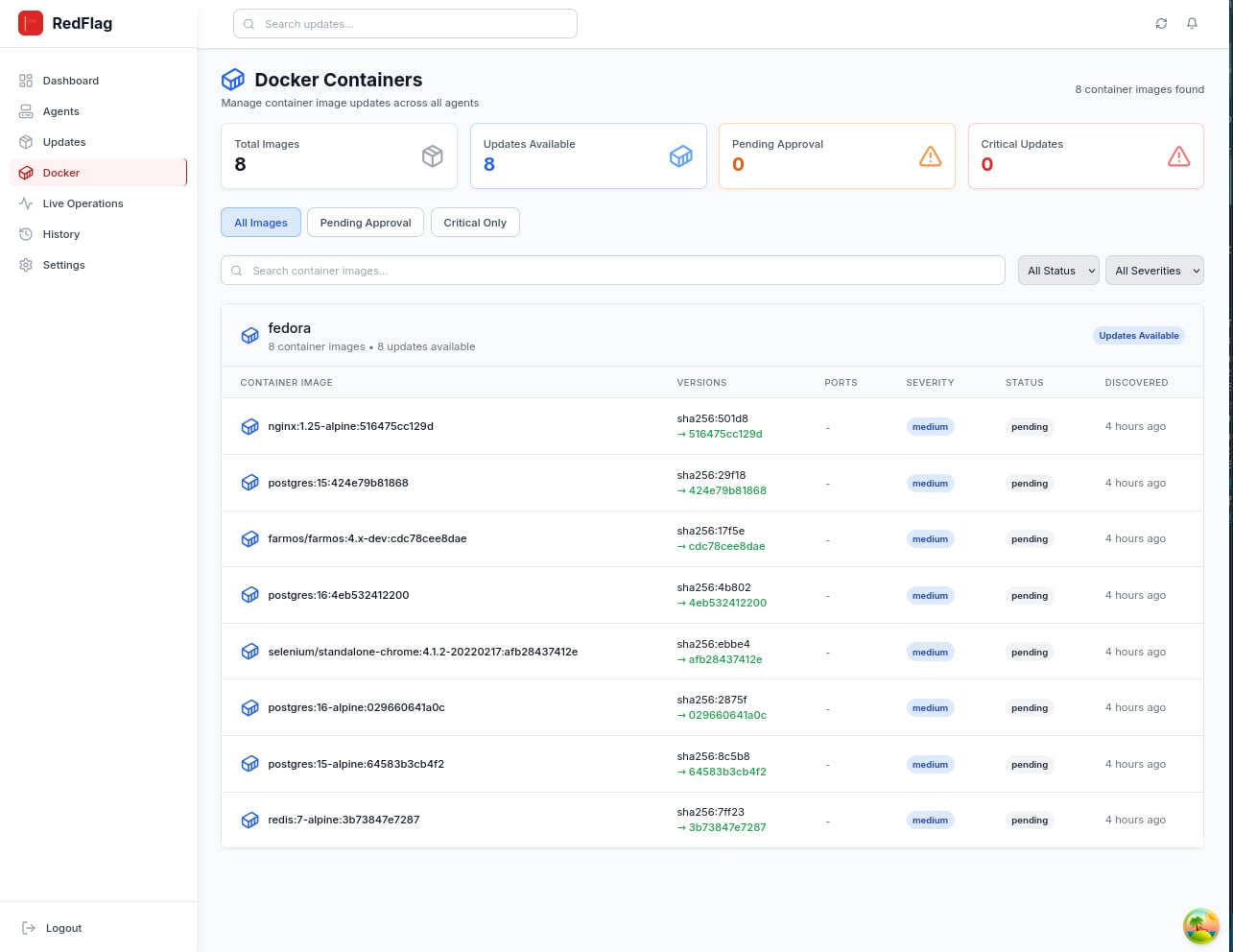The image size is (1233, 952).
Task: Open the notifications bell
Action: pyautogui.click(x=1192, y=24)
